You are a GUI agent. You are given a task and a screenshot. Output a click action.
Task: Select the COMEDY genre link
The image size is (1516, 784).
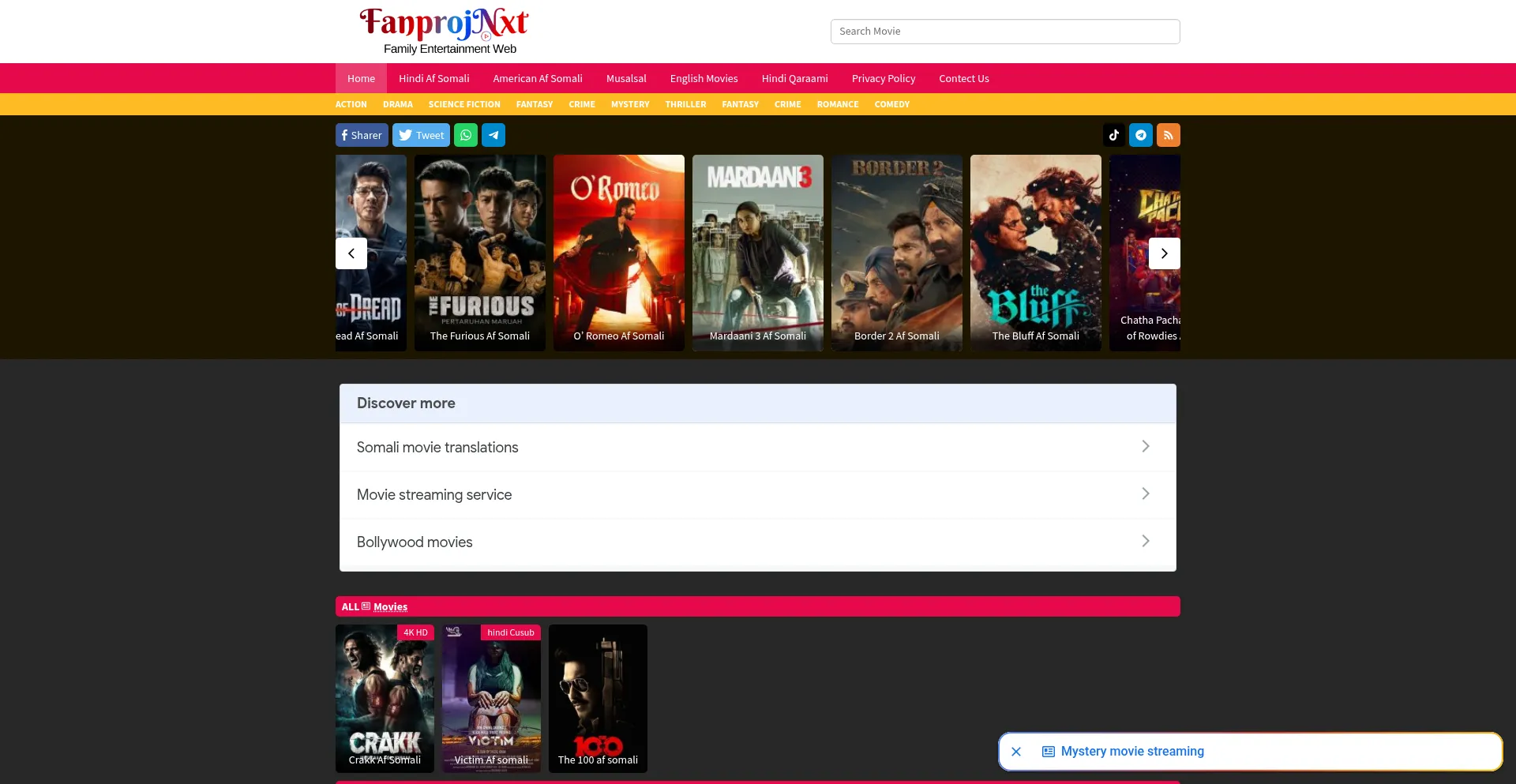[892, 104]
